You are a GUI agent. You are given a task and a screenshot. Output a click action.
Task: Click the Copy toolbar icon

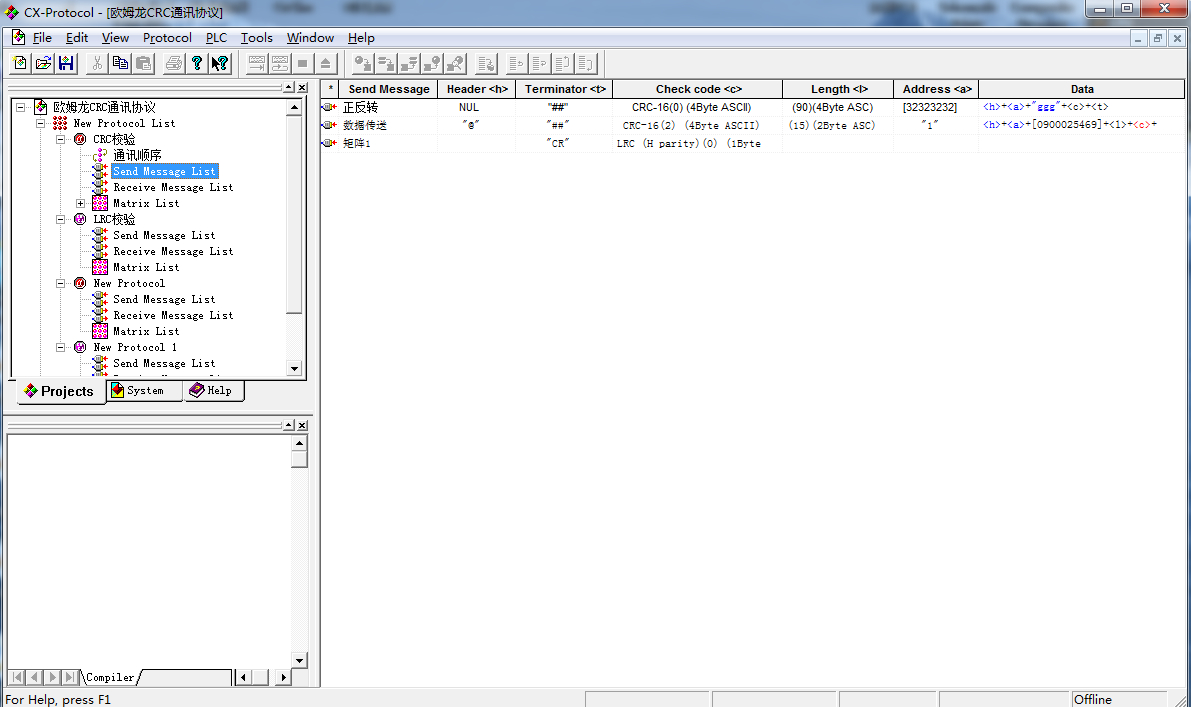pyautogui.click(x=120, y=64)
